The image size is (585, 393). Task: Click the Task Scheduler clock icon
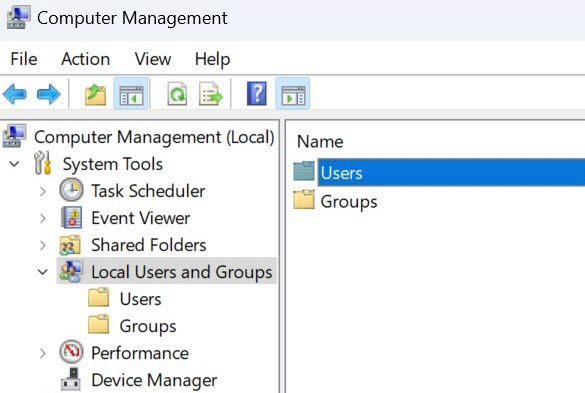click(71, 190)
